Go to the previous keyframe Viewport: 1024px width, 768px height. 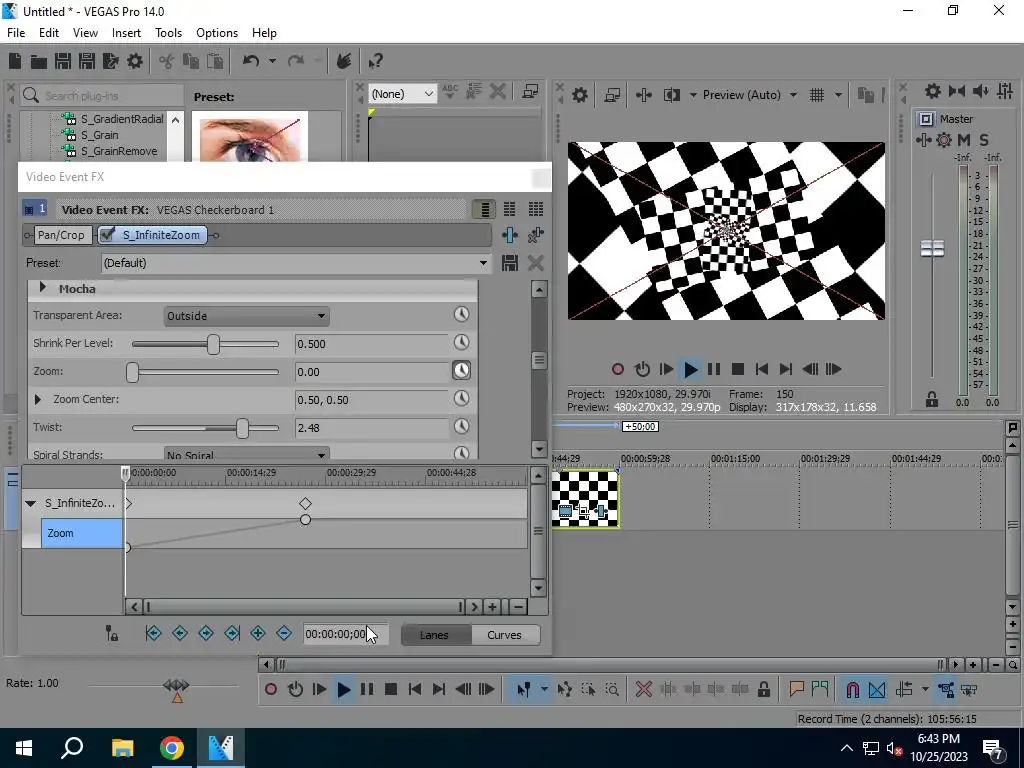coord(180,633)
